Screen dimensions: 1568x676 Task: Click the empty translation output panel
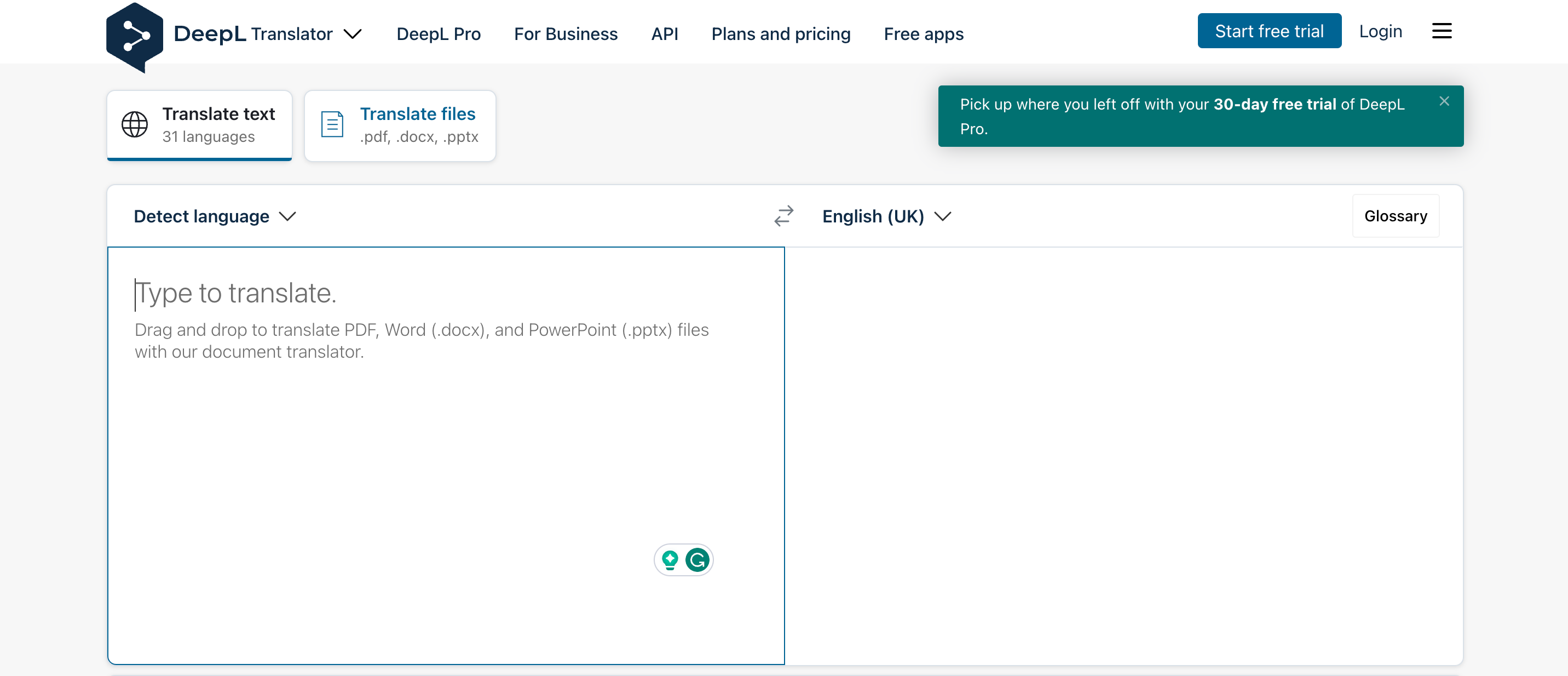click(1123, 456)
